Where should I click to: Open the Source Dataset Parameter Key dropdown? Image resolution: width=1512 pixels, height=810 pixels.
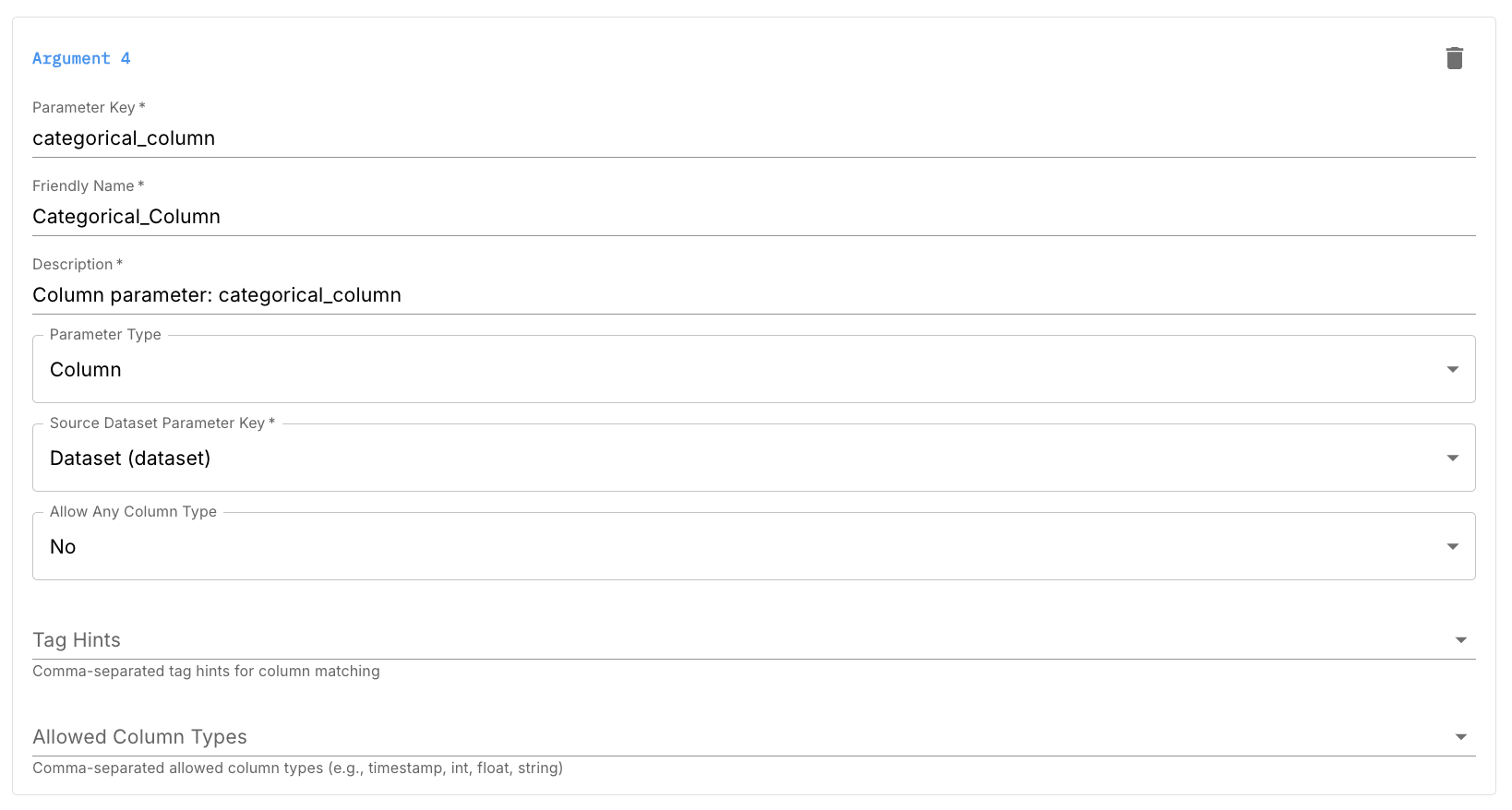738,458
